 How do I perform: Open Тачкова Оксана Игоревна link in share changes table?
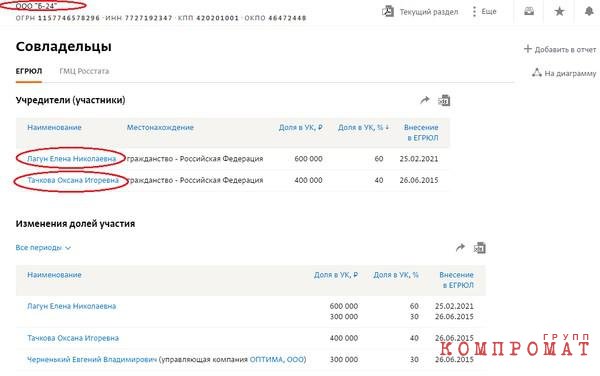coord(73,338)
